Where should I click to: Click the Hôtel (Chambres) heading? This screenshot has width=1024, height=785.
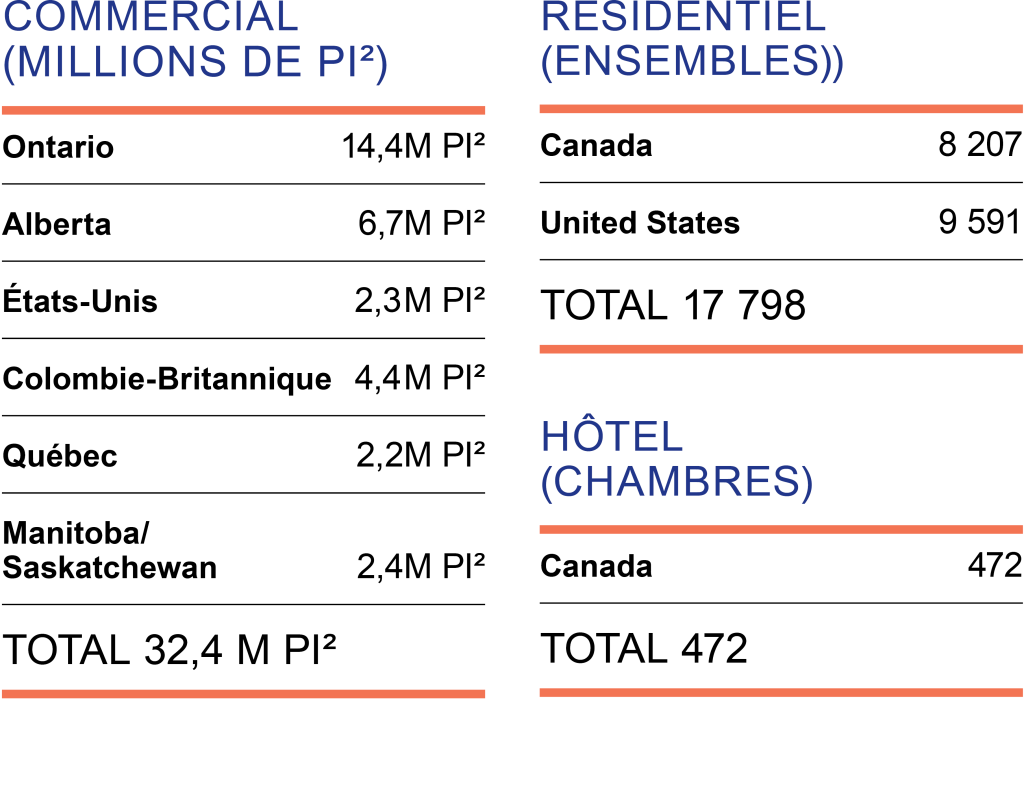(676, 460)
